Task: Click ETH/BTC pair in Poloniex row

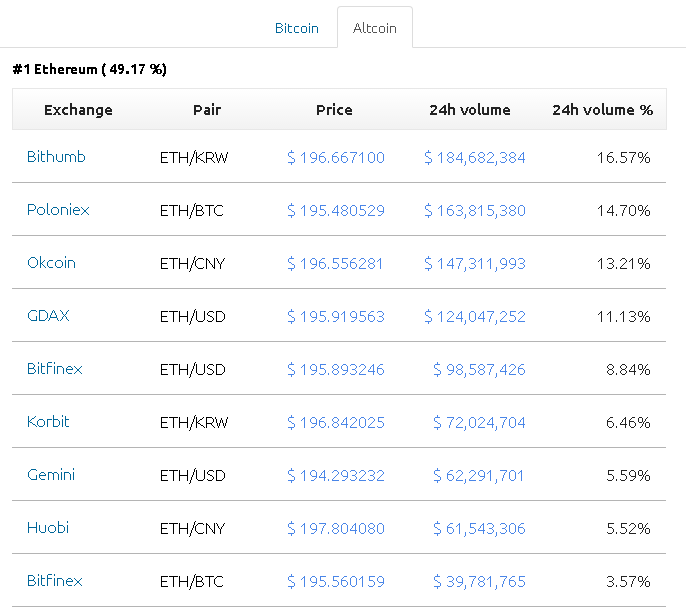Action: pos(192,210)
